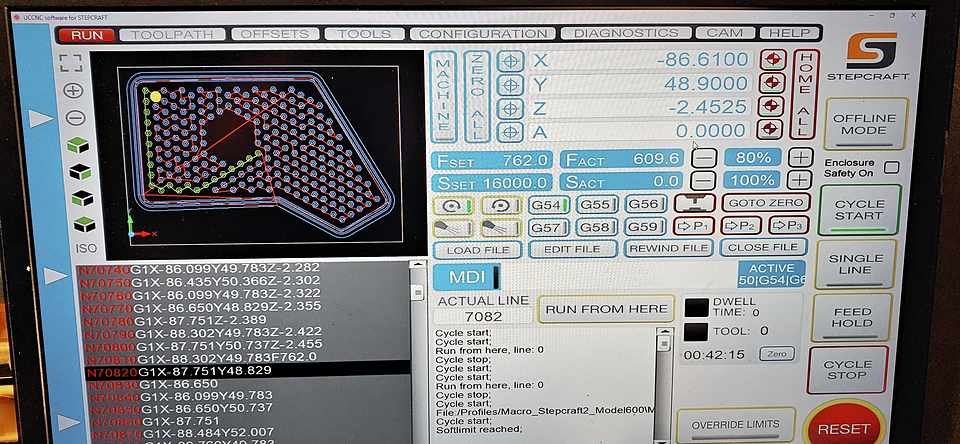
Task: Toggle spindle clockwise rotation
Action: point(454,206)
